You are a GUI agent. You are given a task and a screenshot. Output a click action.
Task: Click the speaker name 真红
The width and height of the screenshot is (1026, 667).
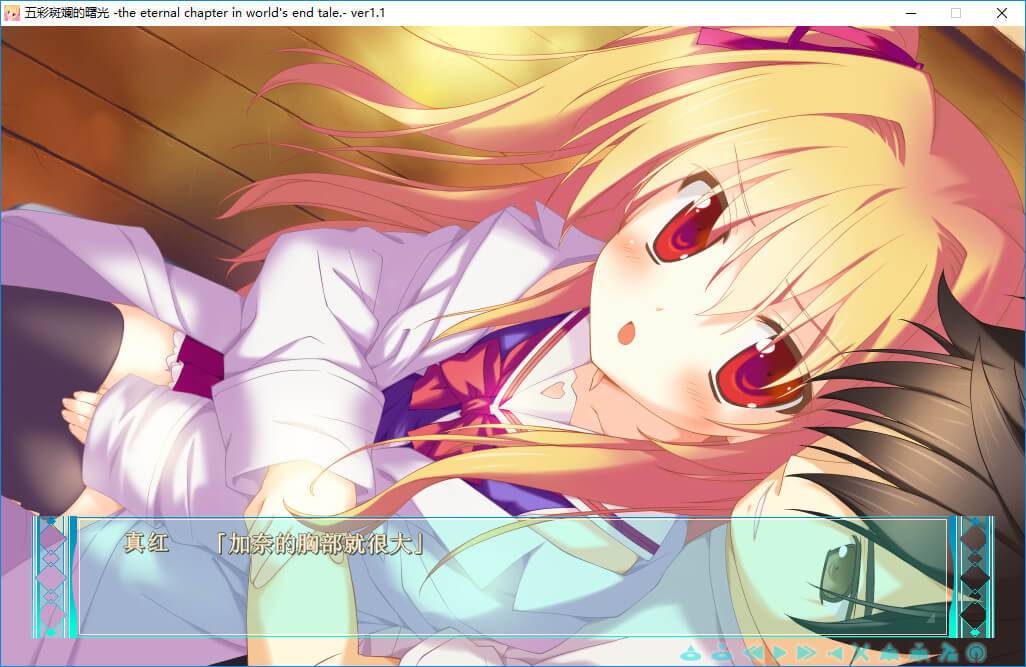[146, 544]
